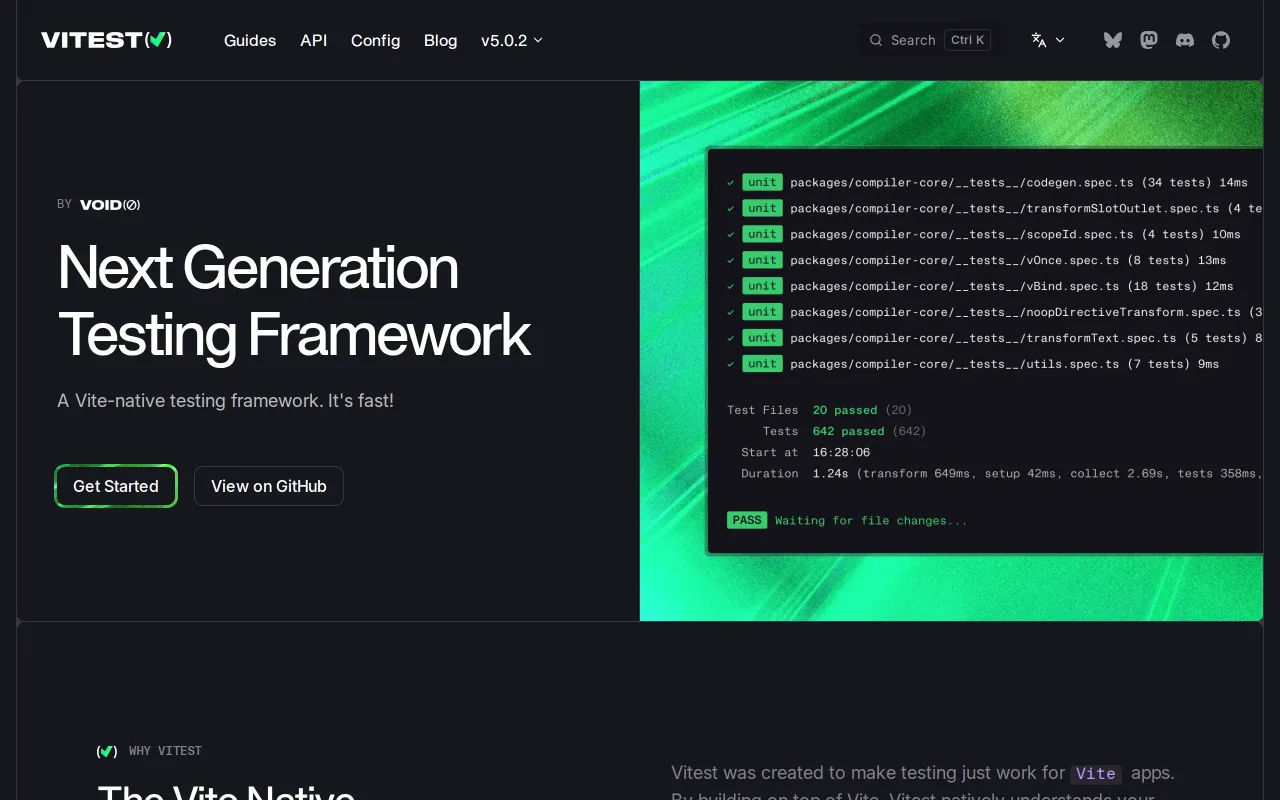Click the '20 passed' Test Files value
1280x800 pixels.
(x=845, y=410)
